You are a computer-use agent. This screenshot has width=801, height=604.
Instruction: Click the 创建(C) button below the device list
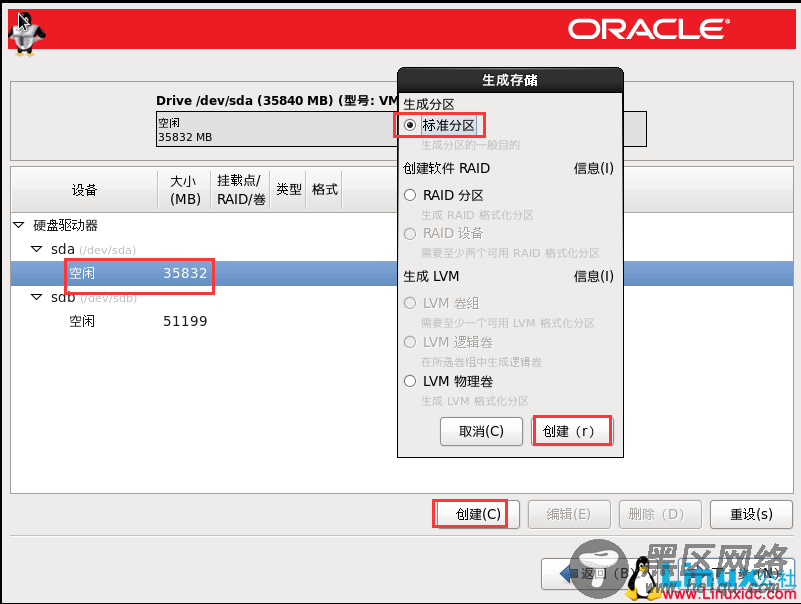coord(477,514)
